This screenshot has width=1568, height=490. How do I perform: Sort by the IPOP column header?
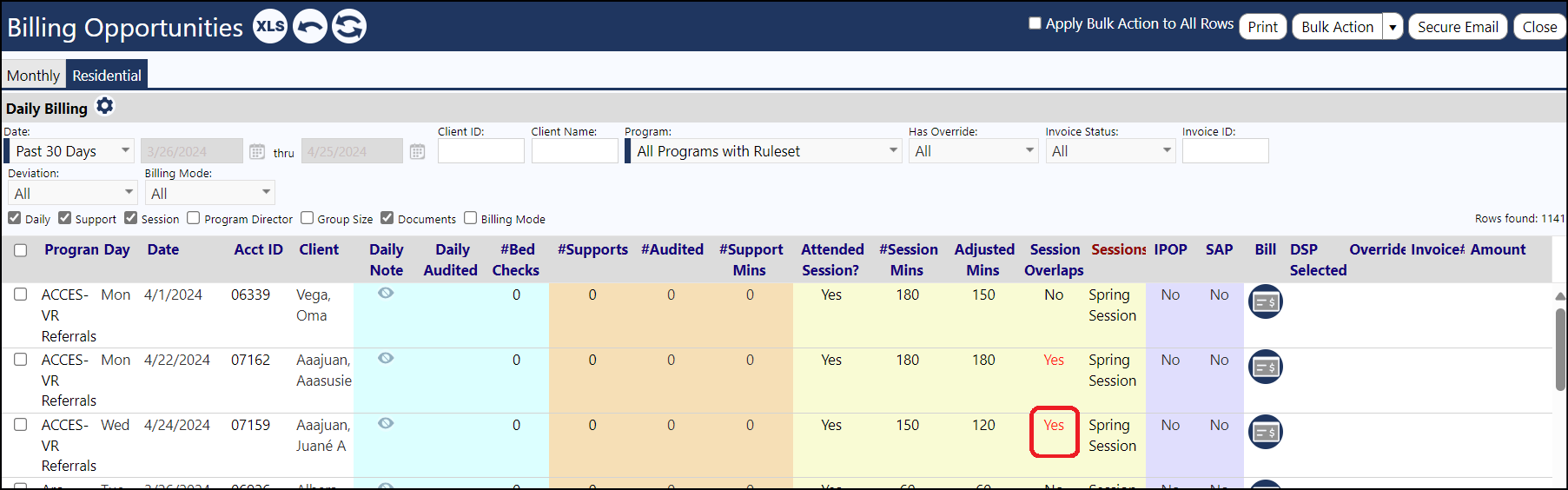[1170, 249]
